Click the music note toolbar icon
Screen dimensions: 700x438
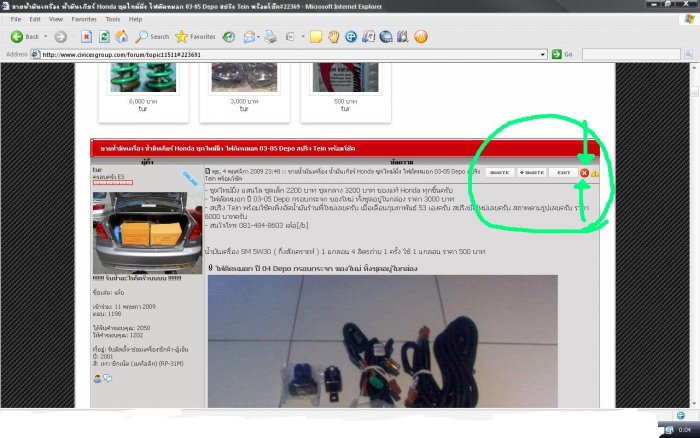click(368, 37)
